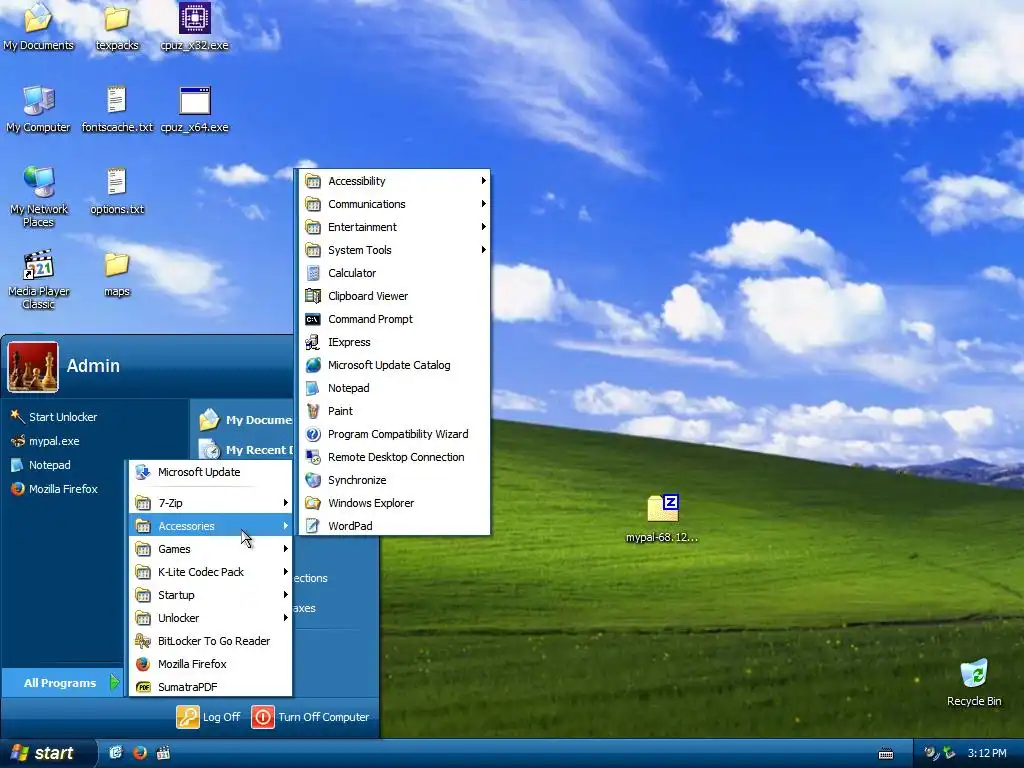Select My Computer desktop icon

click(38, 109)
